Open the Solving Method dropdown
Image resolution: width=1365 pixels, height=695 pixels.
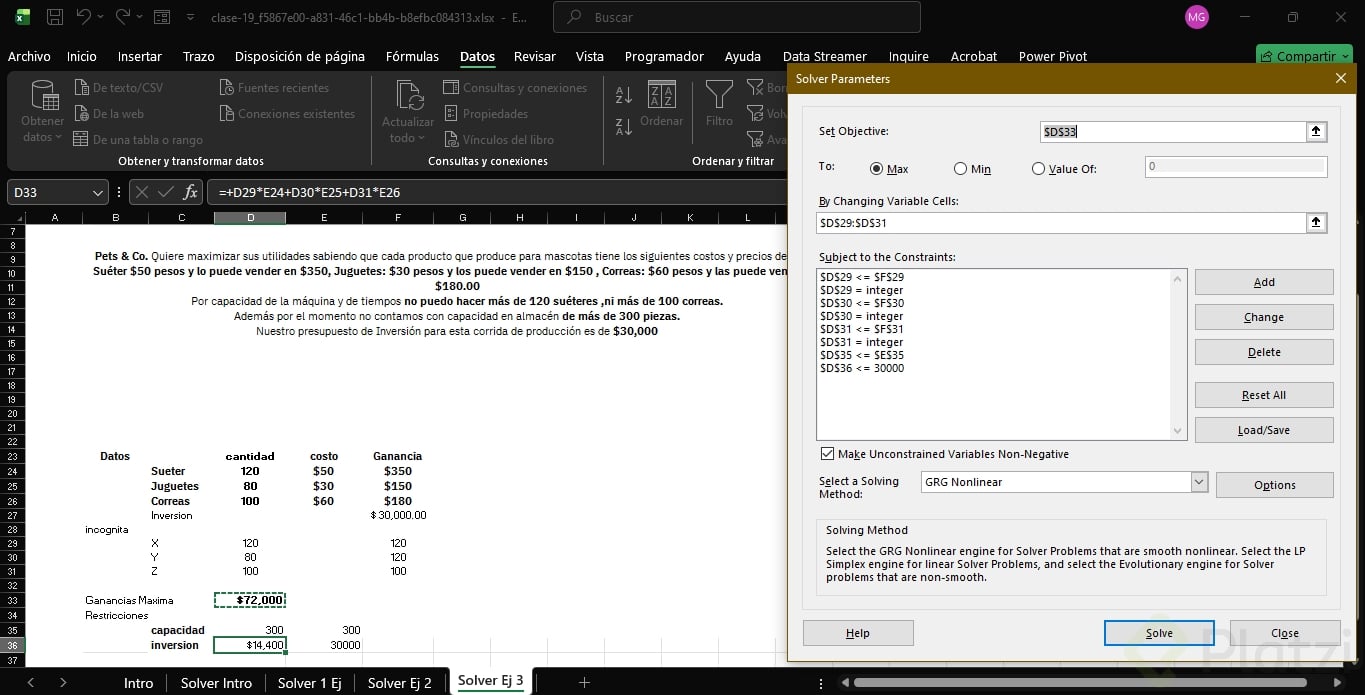(x=1199, y=482)
